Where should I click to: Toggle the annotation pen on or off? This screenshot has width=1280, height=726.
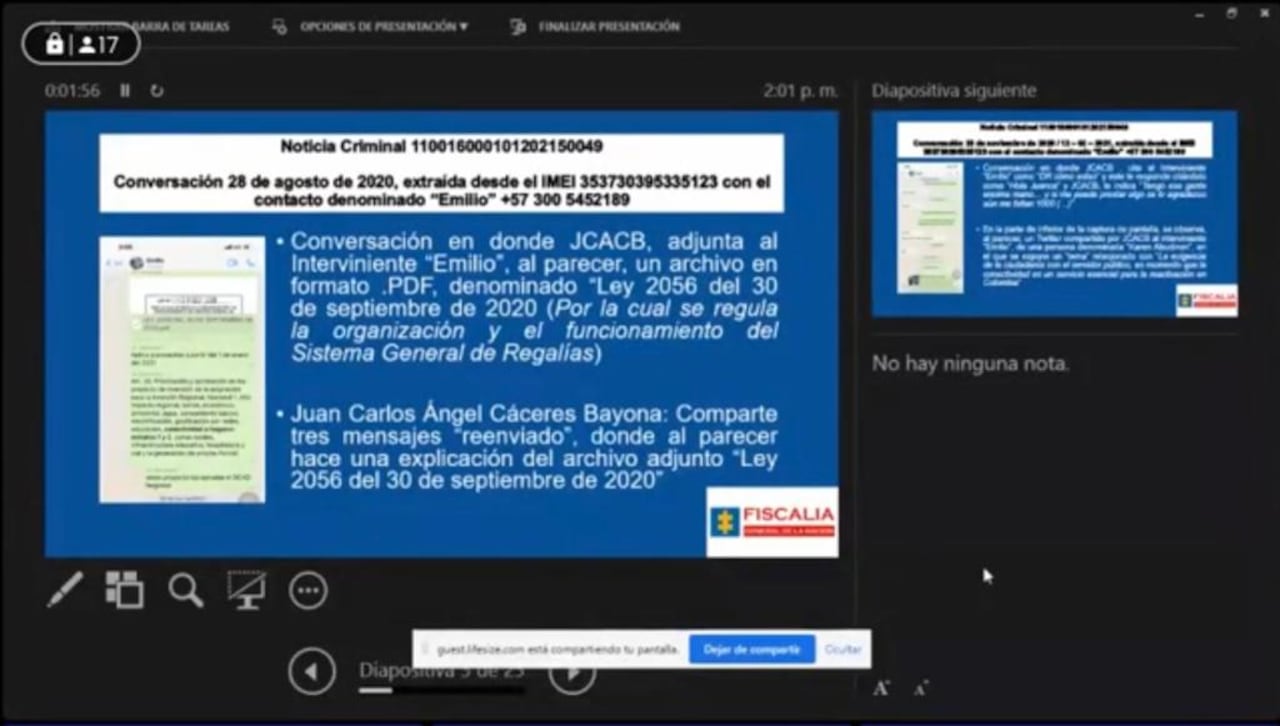pos(65,590)
